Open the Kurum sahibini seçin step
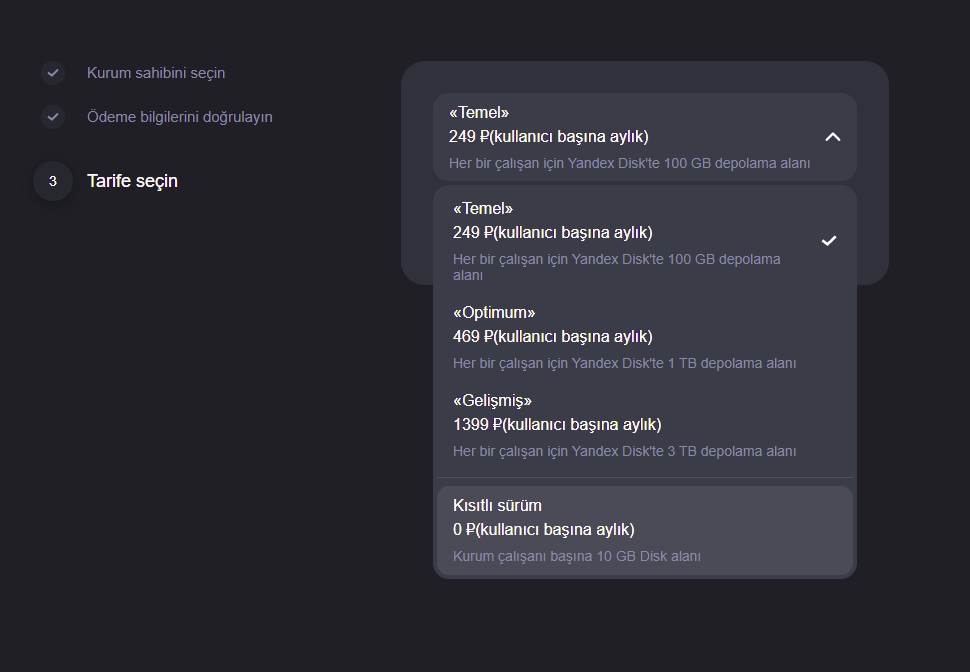Viewport: 970px width, 672px height. coord(156,73)
